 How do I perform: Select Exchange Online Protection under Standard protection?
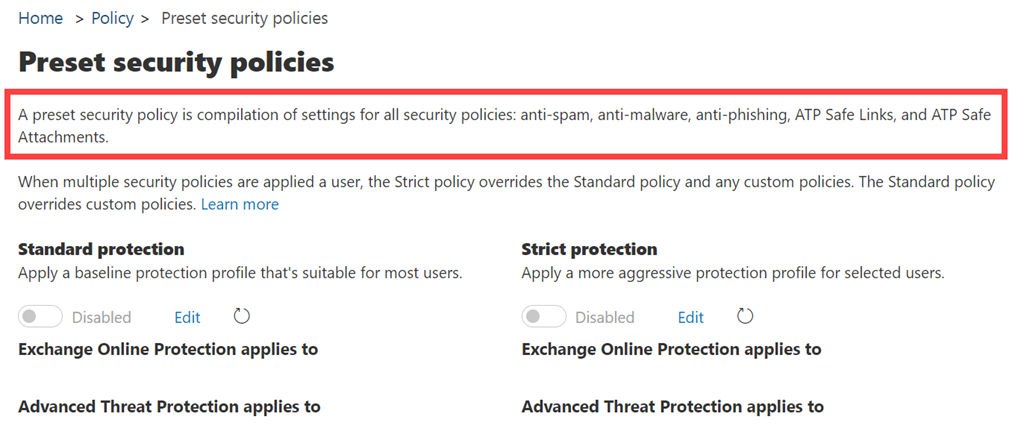point(168,349)
